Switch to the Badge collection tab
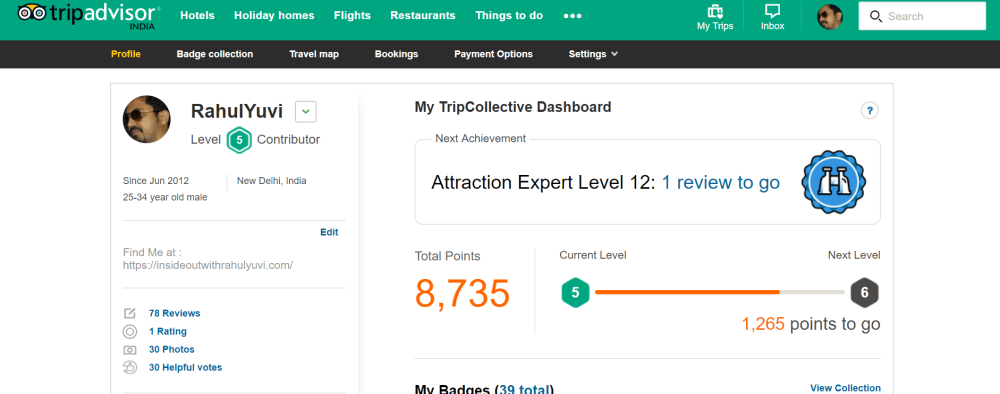Image resolution: width=1000 pixels, height=394 pixels. pyautogui.click(x=215, y=54)
